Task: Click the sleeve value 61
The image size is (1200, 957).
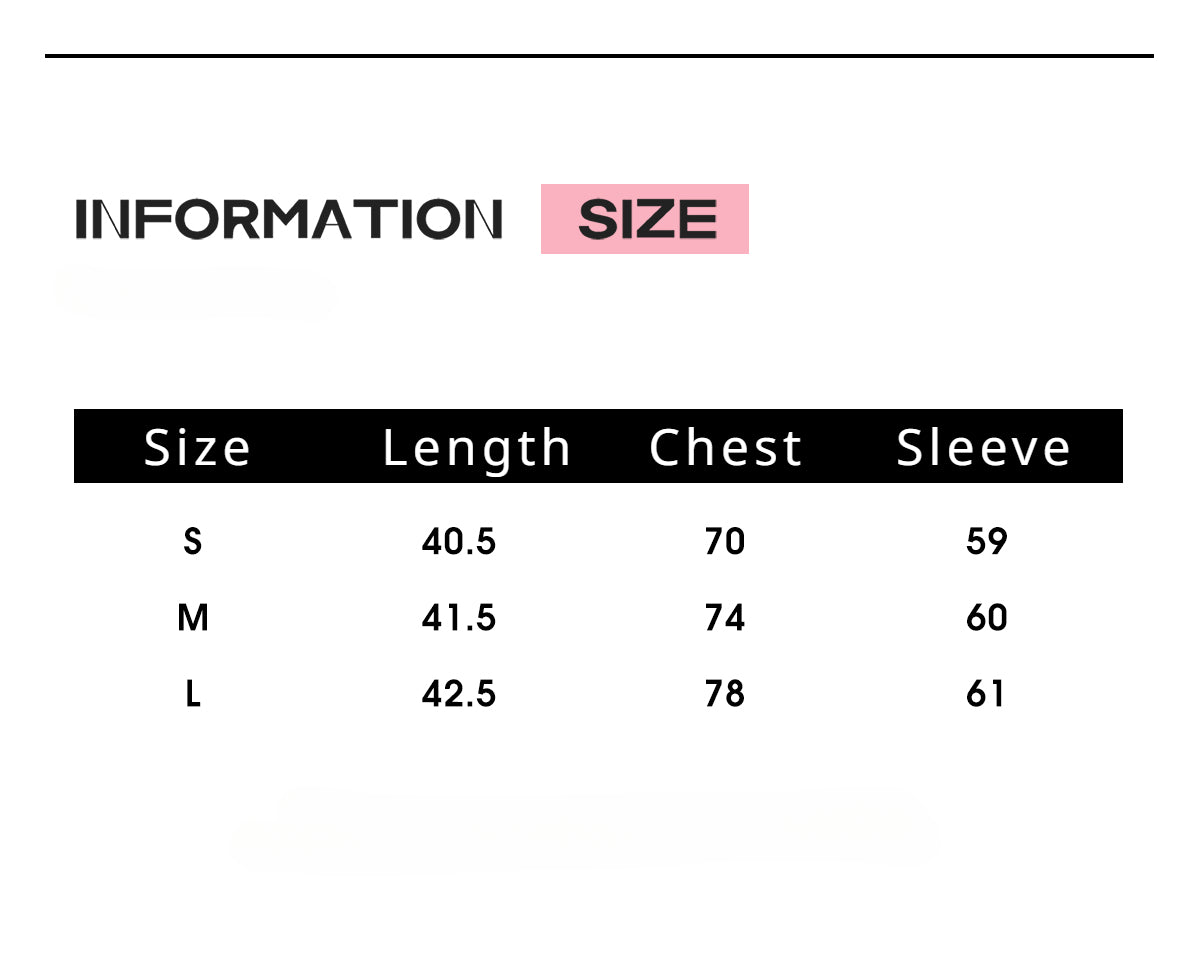Action: tap(985, 694)
